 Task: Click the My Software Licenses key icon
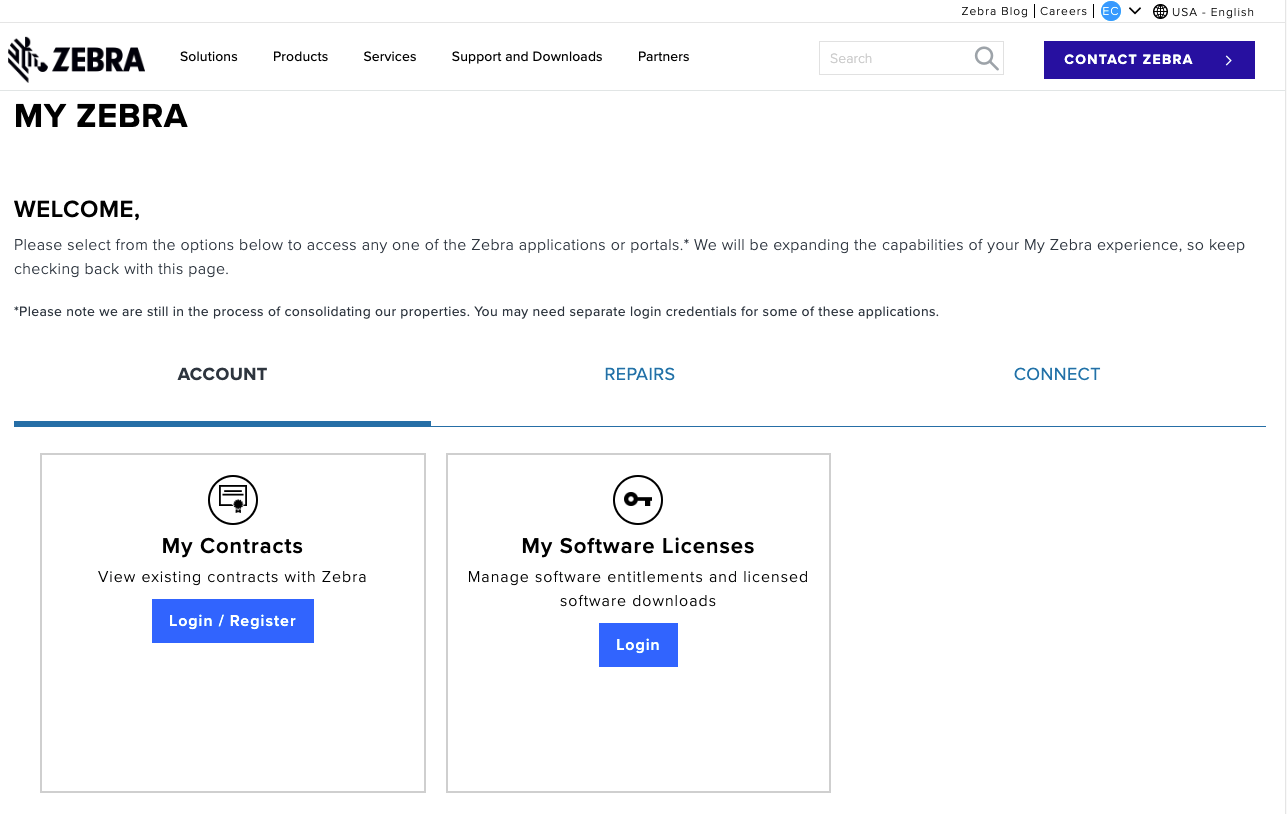tap(638, 500)
